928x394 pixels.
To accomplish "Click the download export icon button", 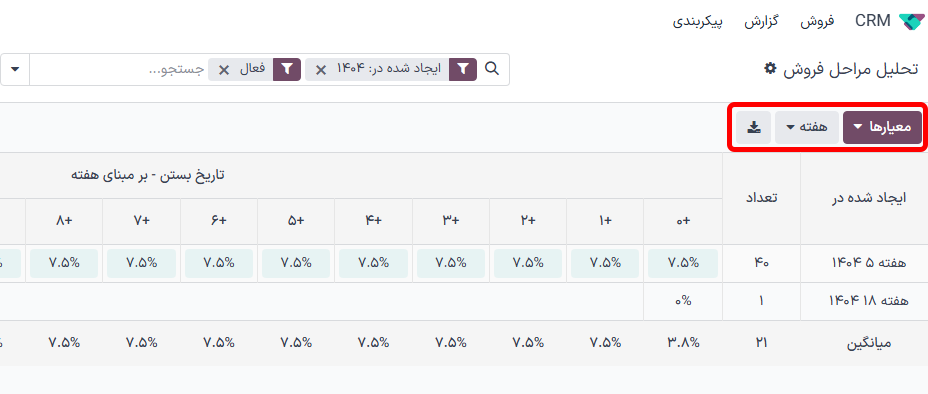I will click(x=754, y=127).
